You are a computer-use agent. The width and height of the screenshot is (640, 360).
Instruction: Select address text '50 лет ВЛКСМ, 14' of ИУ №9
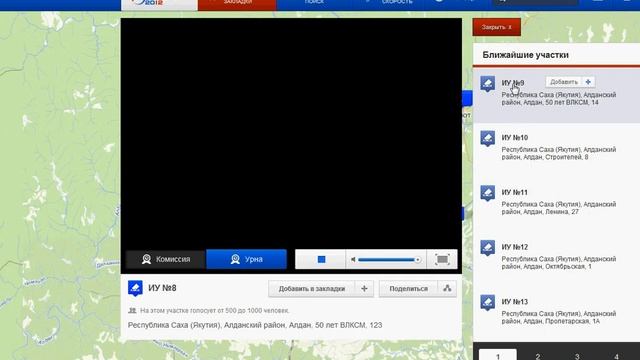[572, 102]
